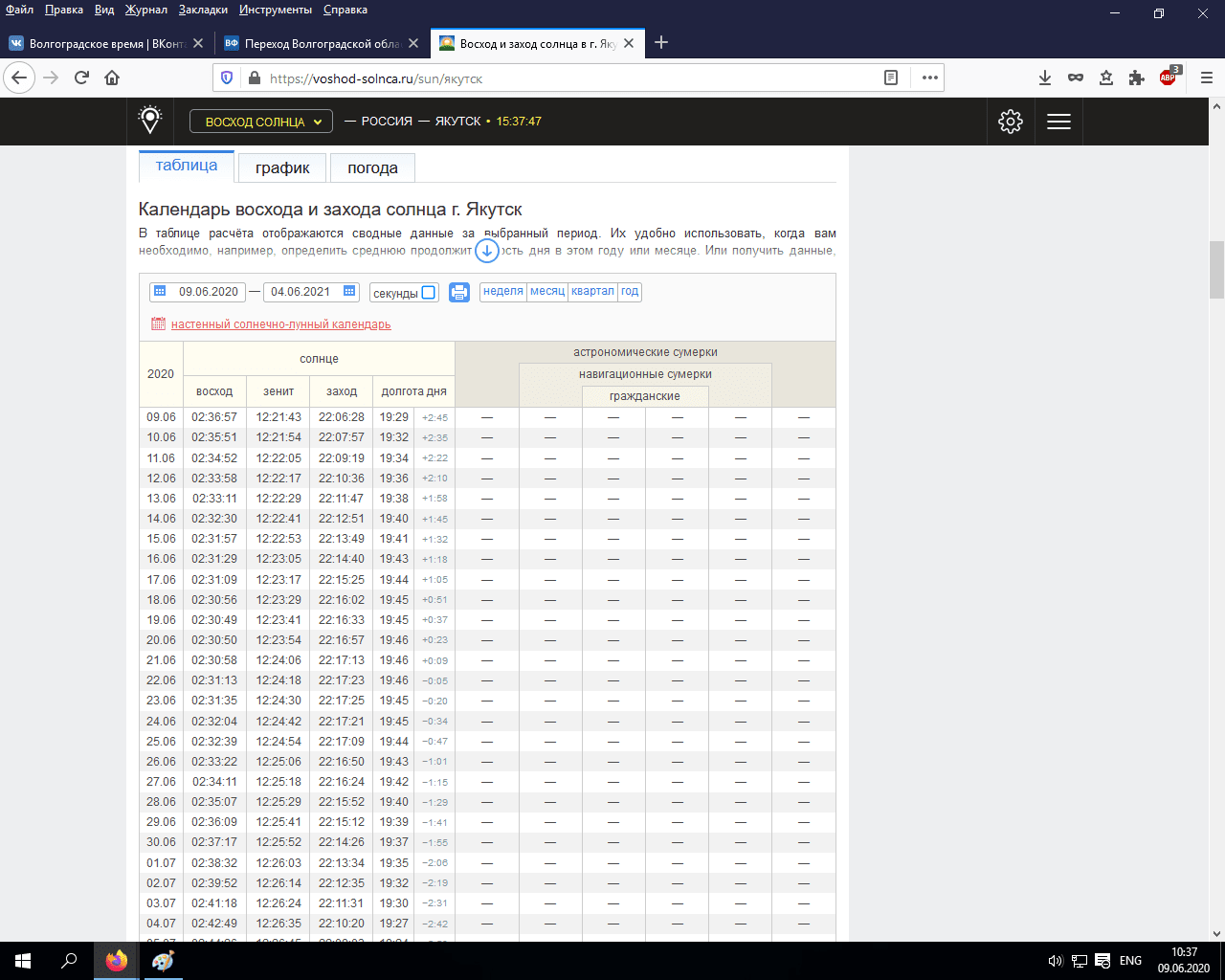Print the table with the printer icon

click(x=459, y=292)
